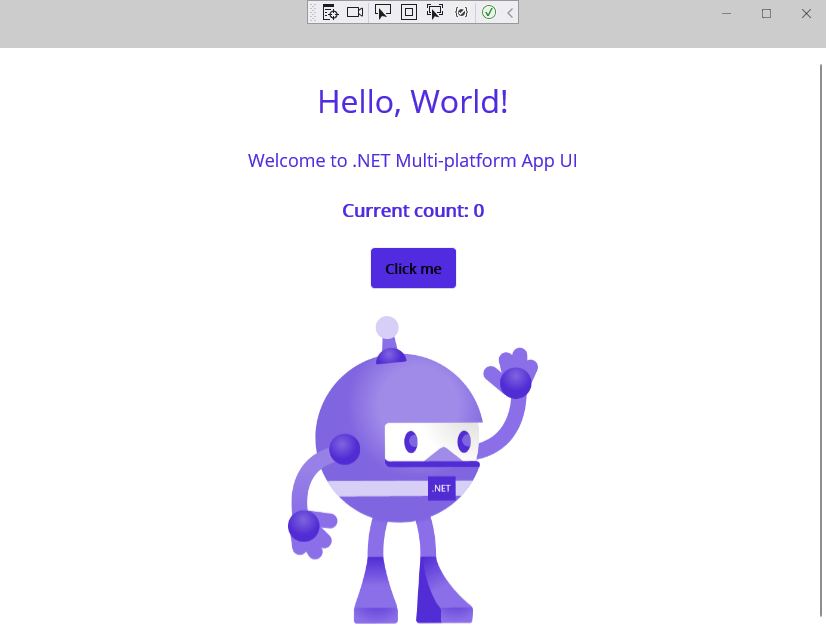Viewport: 826px width, 643px height.
Task: Click the Hello, World! heading
Action: click(x=412, y=102)
